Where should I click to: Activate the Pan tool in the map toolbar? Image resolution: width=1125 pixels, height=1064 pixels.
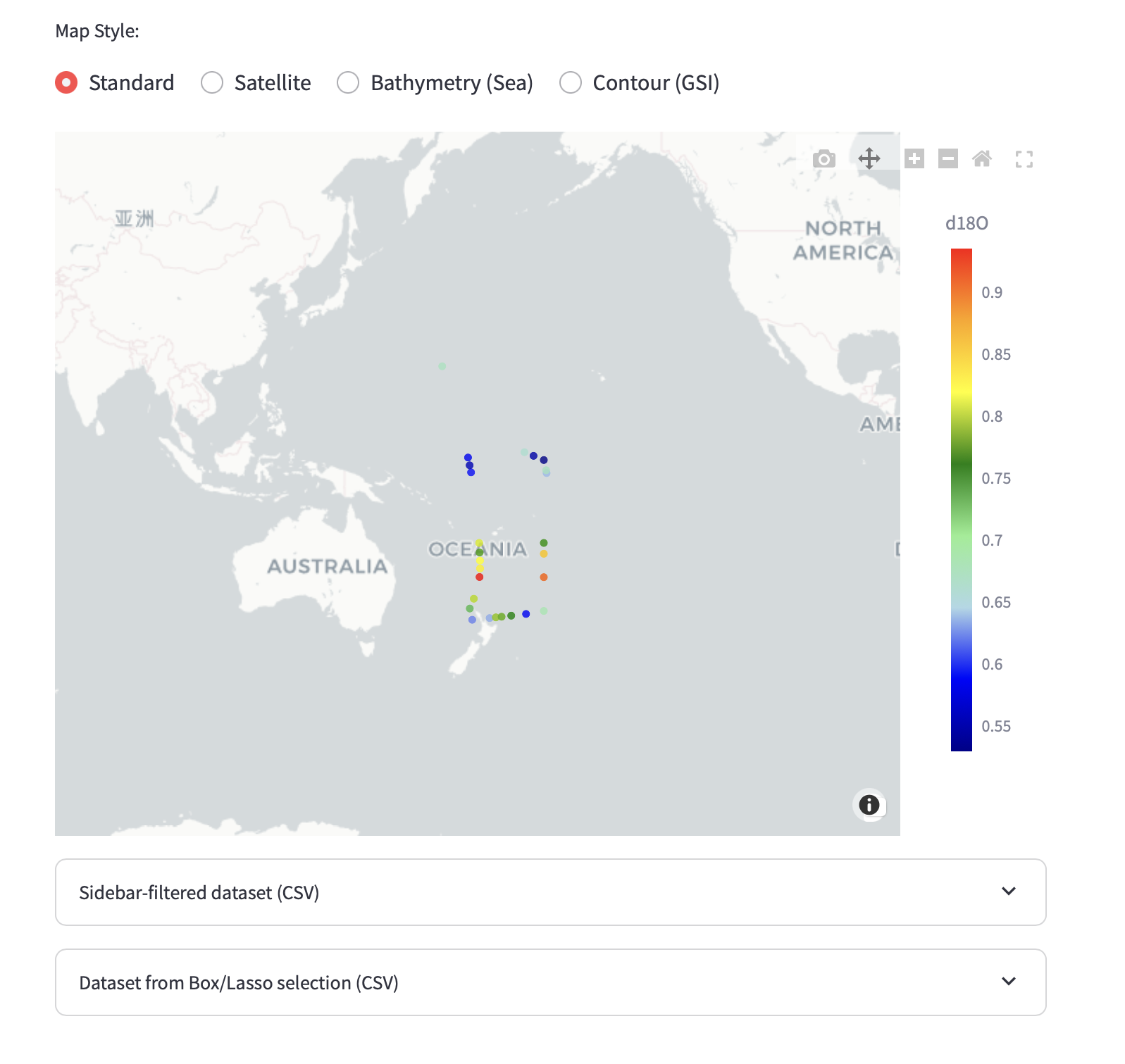869,158
